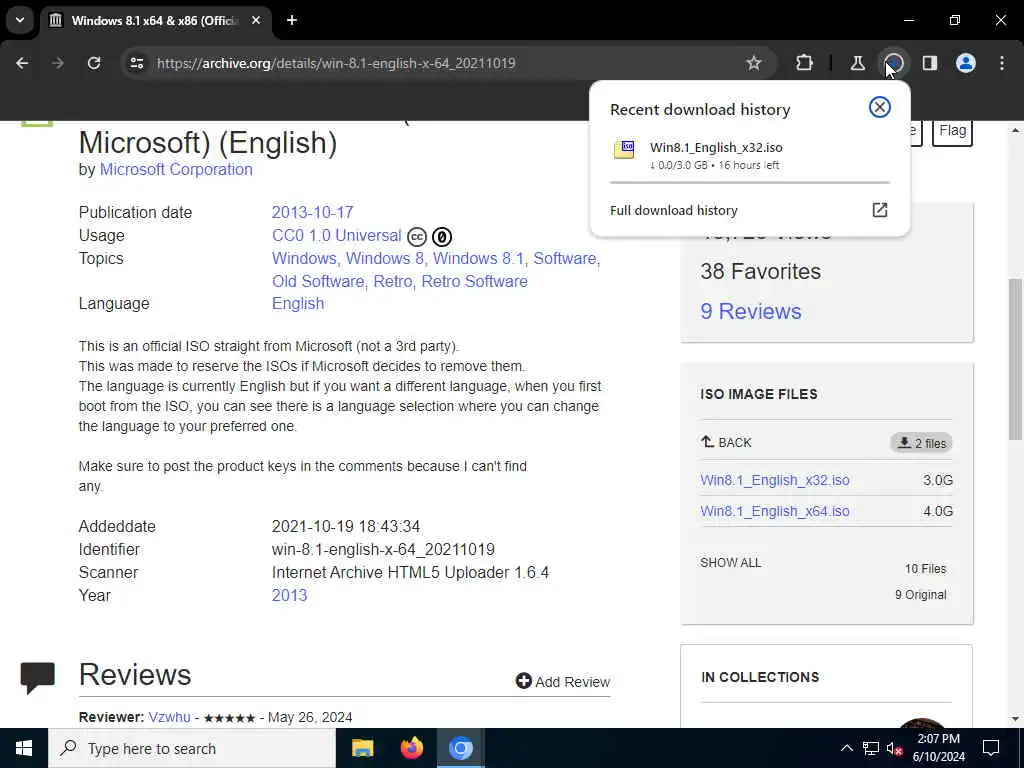Select the Windows 8.1 x64 & x86 tab
Screen dimensions: 1024x768
[155, 20]
